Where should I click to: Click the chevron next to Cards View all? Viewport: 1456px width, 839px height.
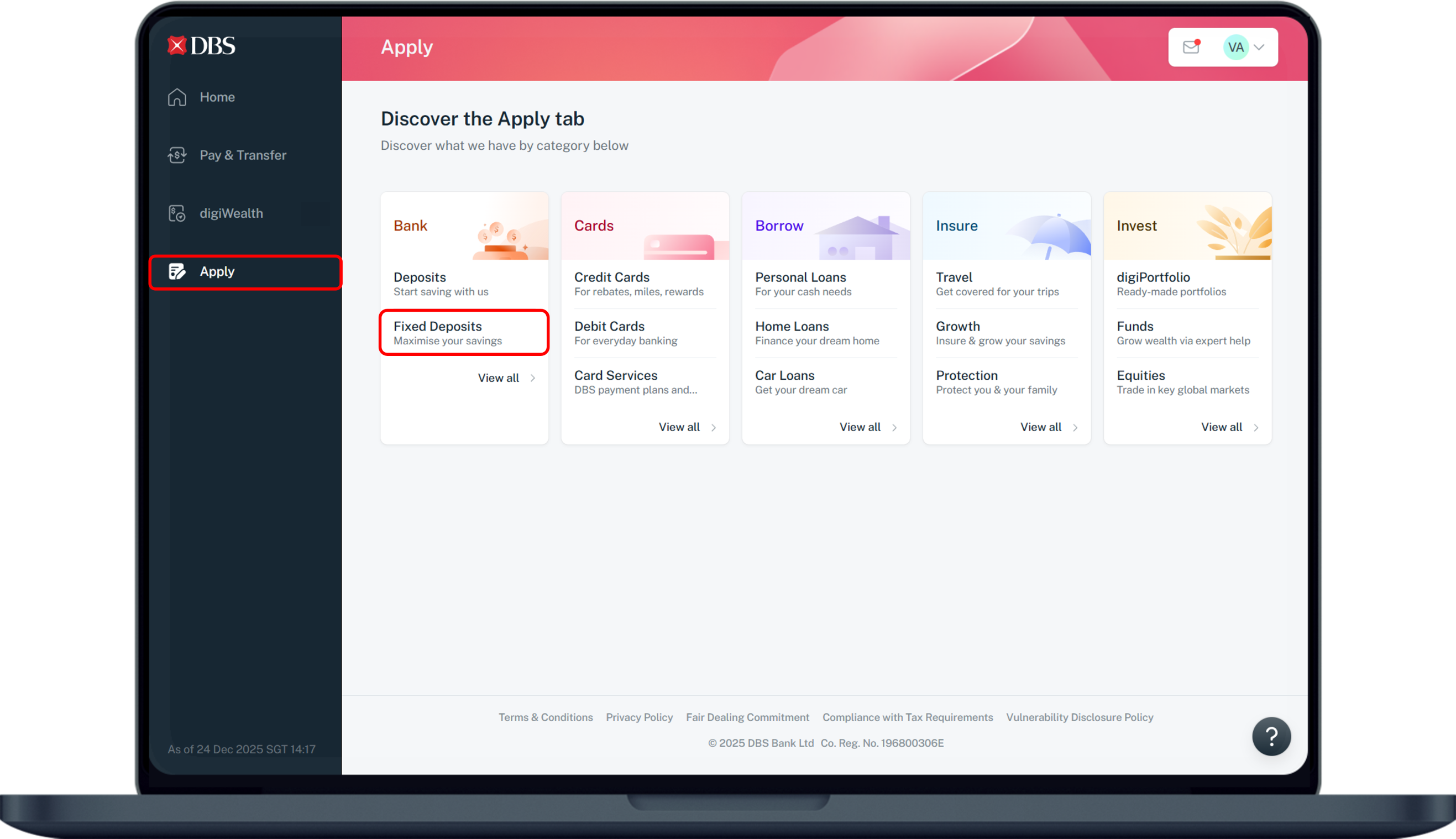(714, 428)
